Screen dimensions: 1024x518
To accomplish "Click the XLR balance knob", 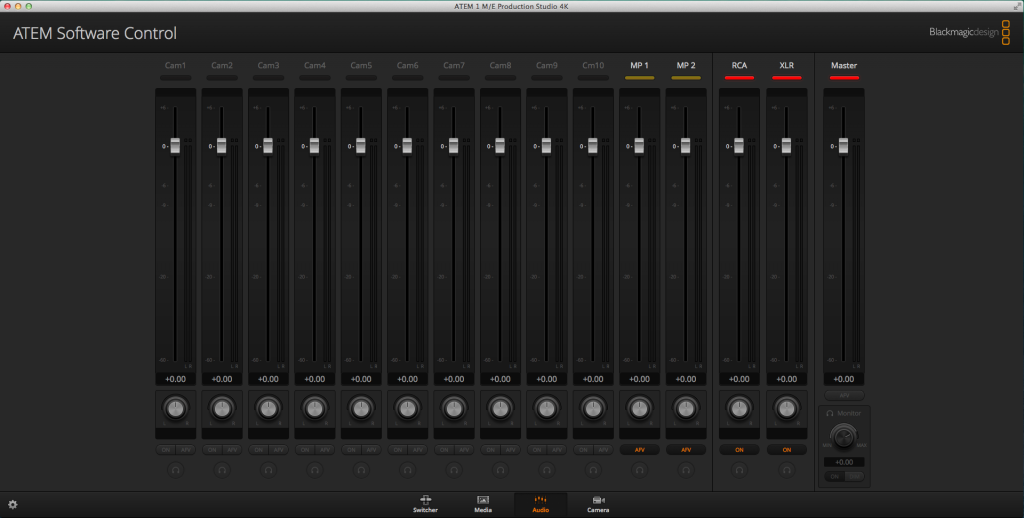I will tap(786, 409).
